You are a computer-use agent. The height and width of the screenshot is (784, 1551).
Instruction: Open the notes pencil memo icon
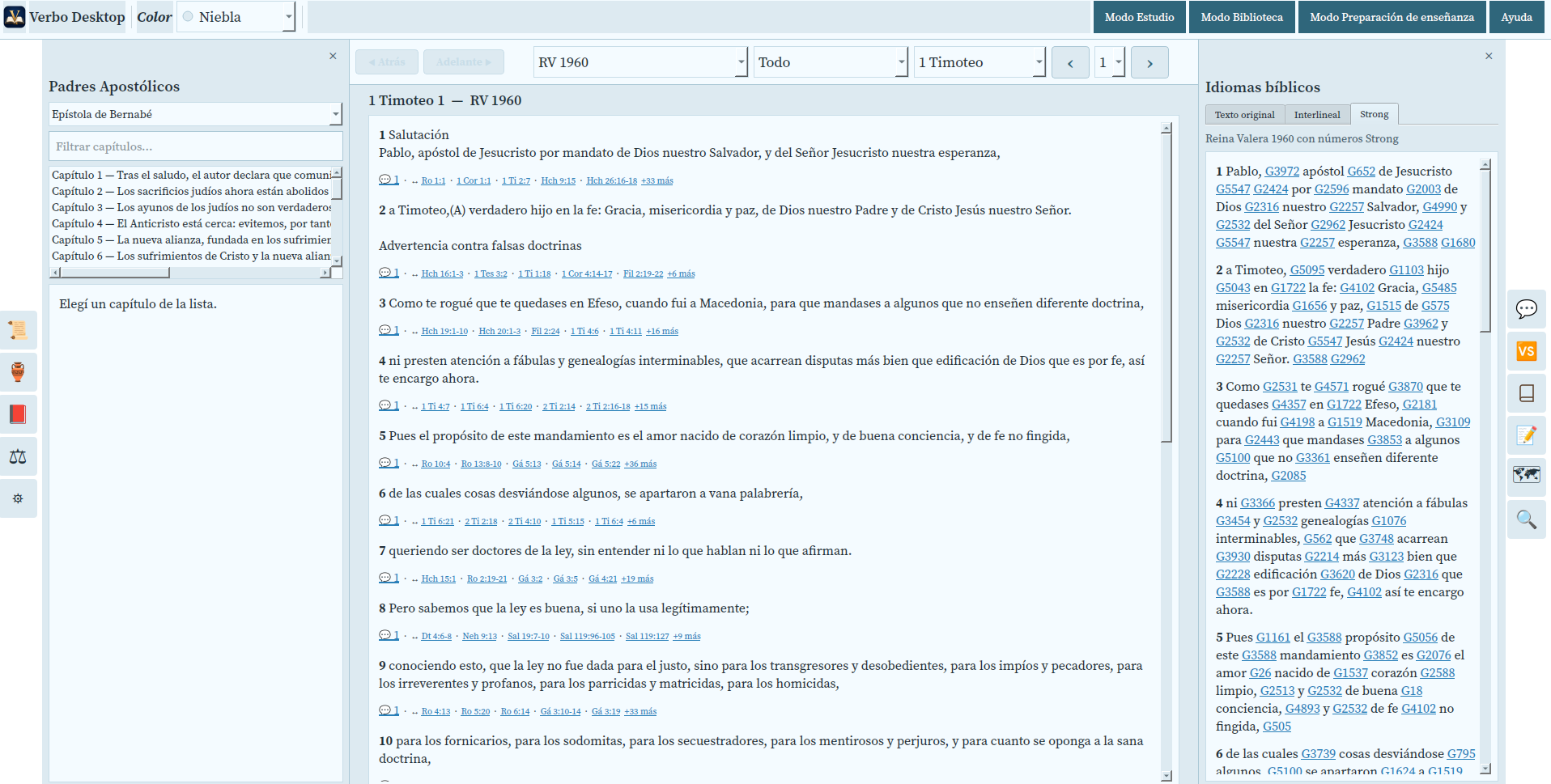coord(1527,435)
